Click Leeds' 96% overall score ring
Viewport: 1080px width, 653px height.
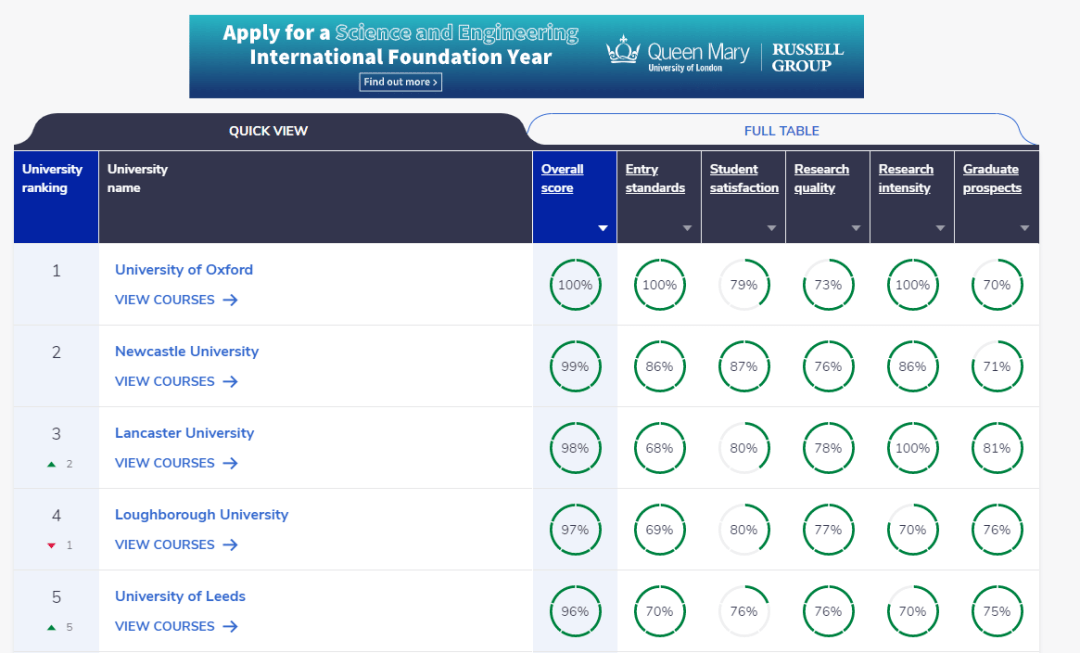pyautogui.click(x=575, y=611)
